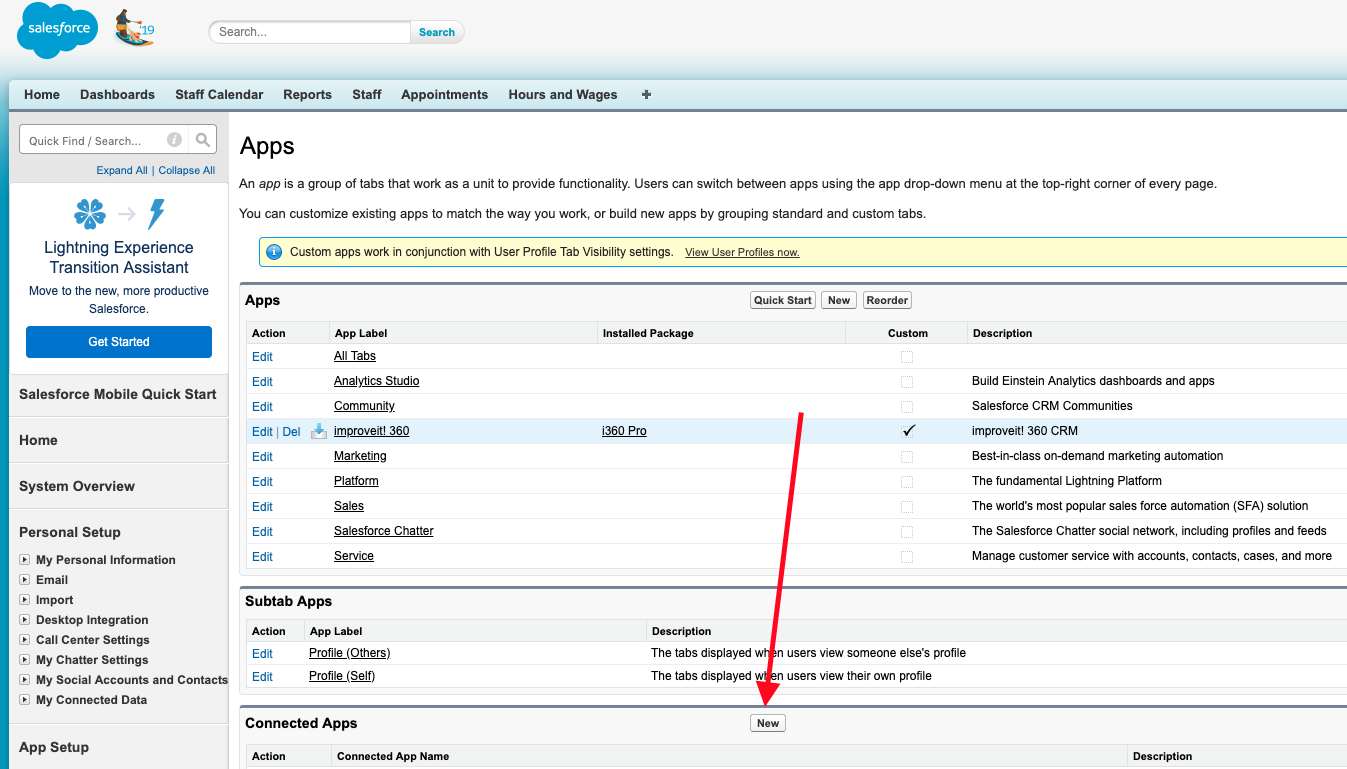
Task: Click the '19 release mascot logo
Action: 134,29
